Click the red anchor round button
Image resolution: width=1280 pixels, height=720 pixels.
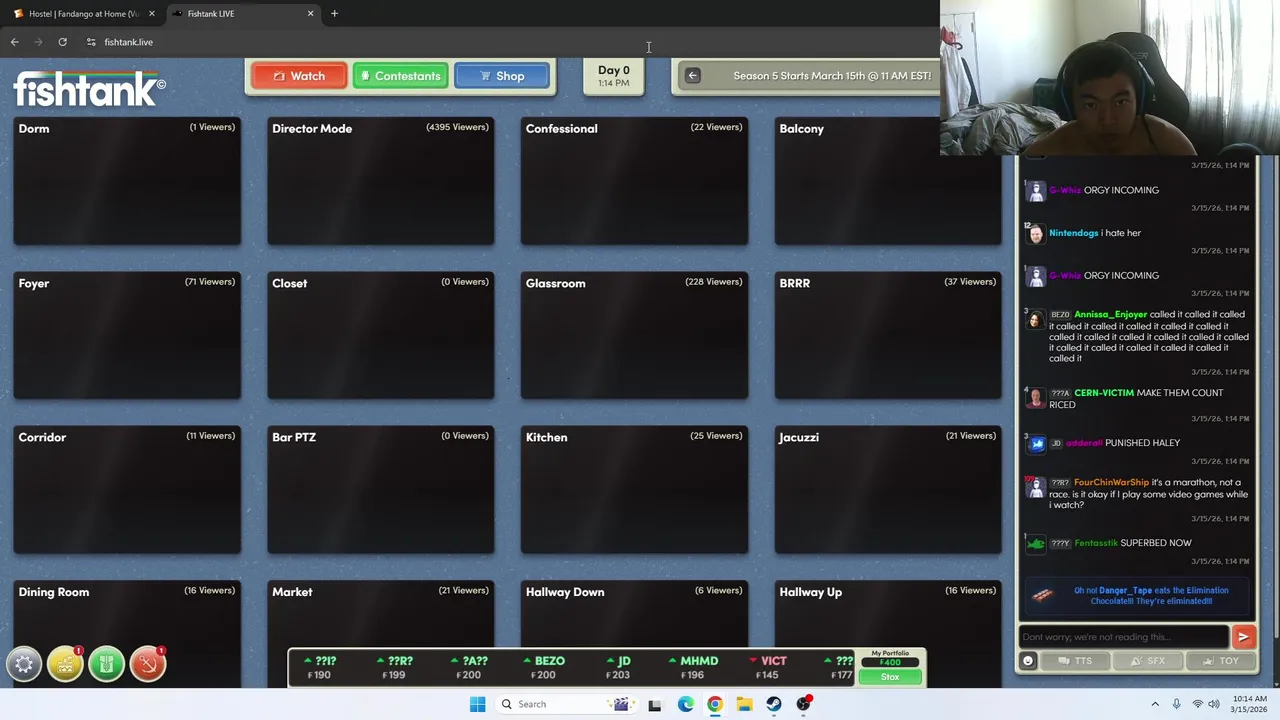[147, 664]
